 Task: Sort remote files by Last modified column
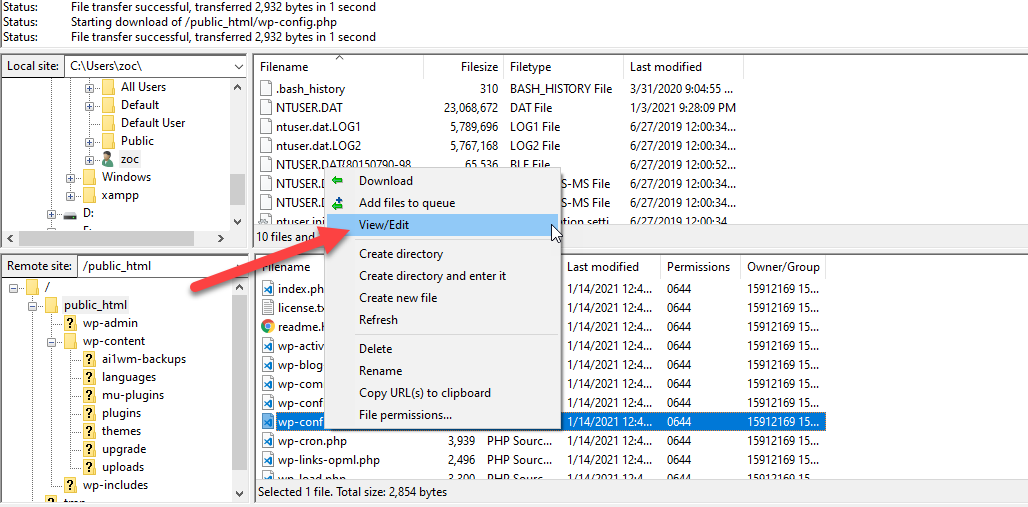[x=611, y=267]
